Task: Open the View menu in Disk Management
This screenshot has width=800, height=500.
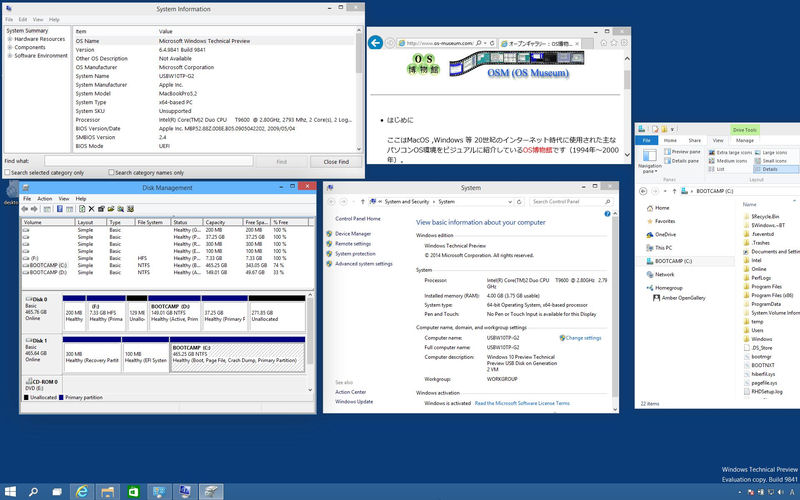Action: tap(64, 198)
